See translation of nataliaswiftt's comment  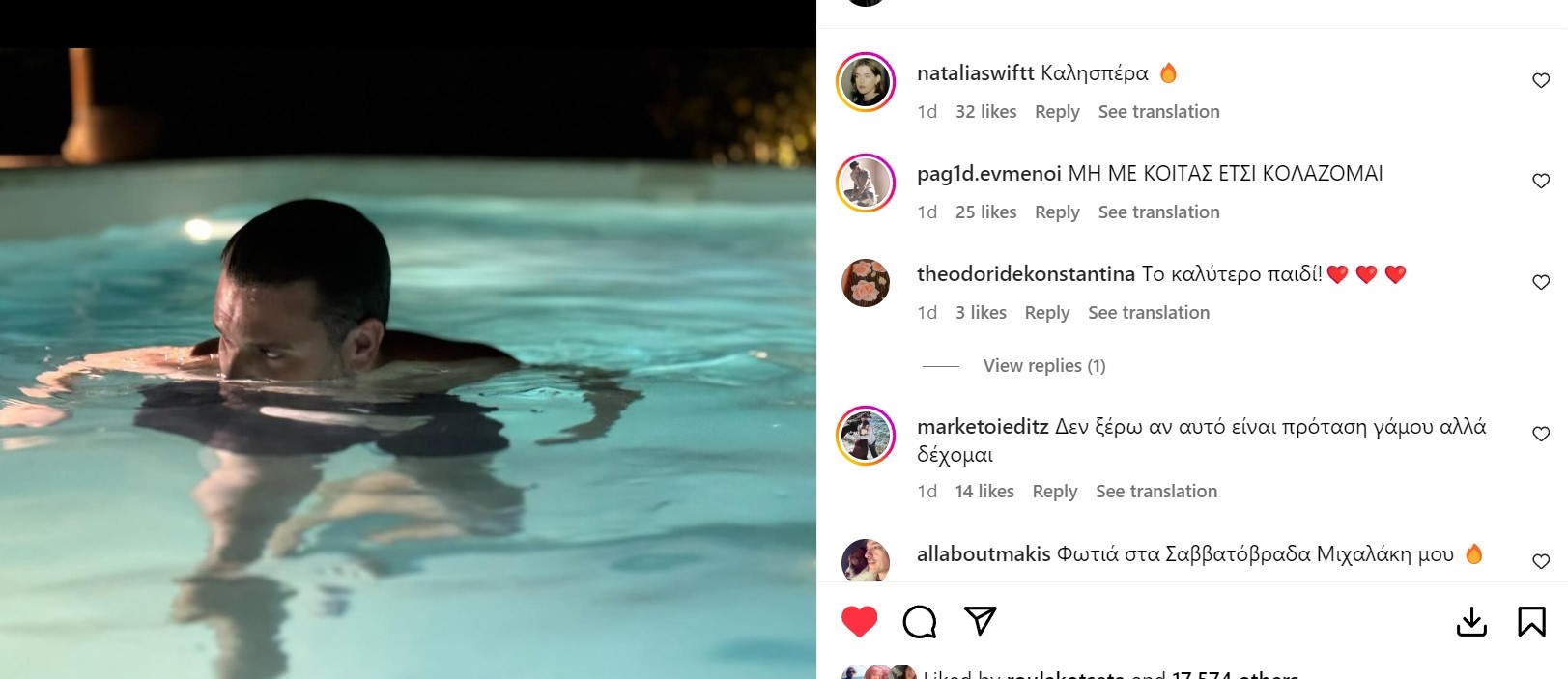(1158, 112)
